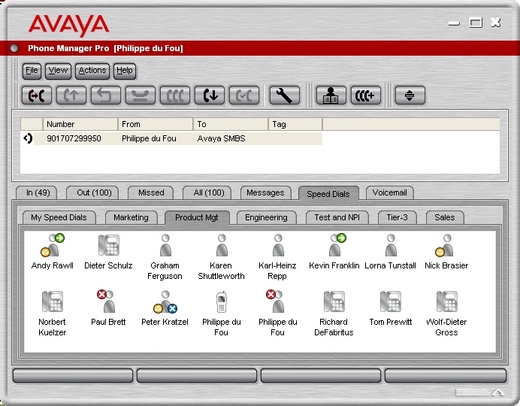The height and width of the screenshot is (406, 520).
Task: Open the Engineering group tab
Action: coord(266,217)
